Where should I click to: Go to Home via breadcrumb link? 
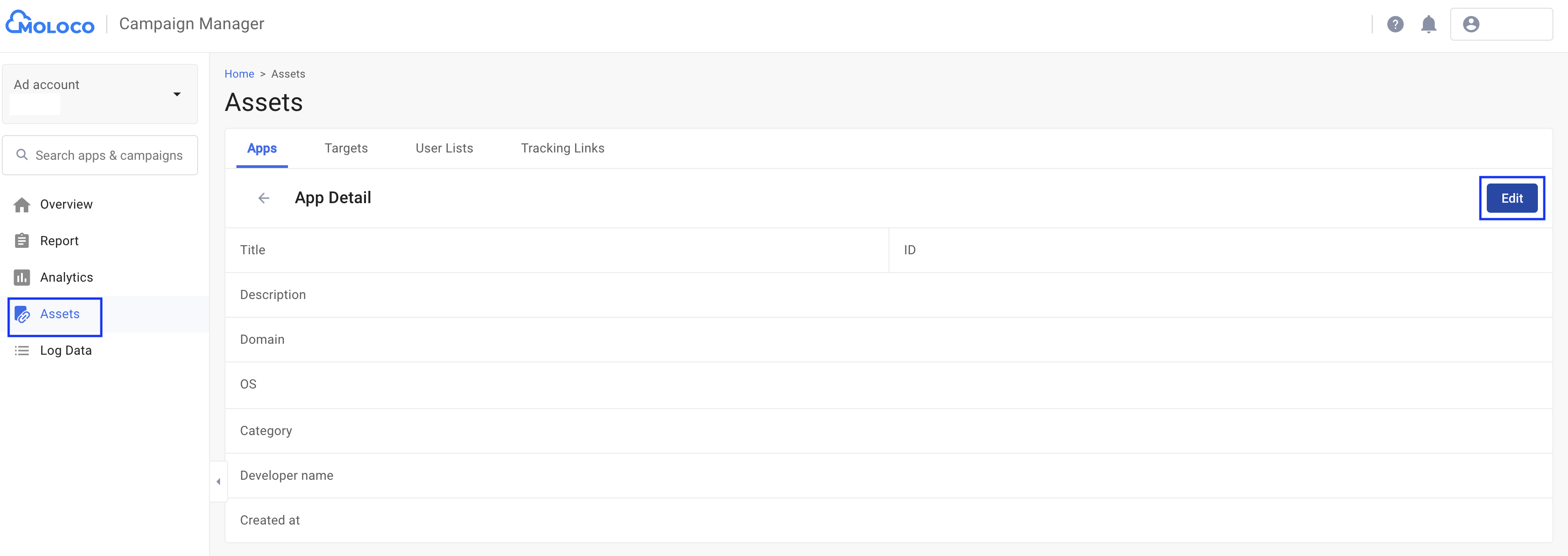coord(239,73)
